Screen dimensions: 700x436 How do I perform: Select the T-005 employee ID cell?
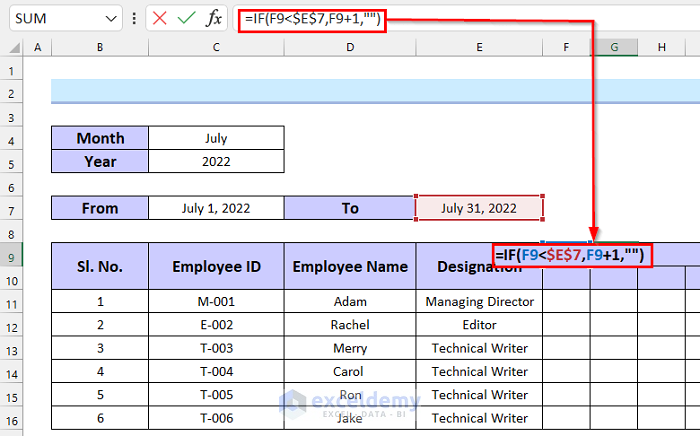(216, 394)
